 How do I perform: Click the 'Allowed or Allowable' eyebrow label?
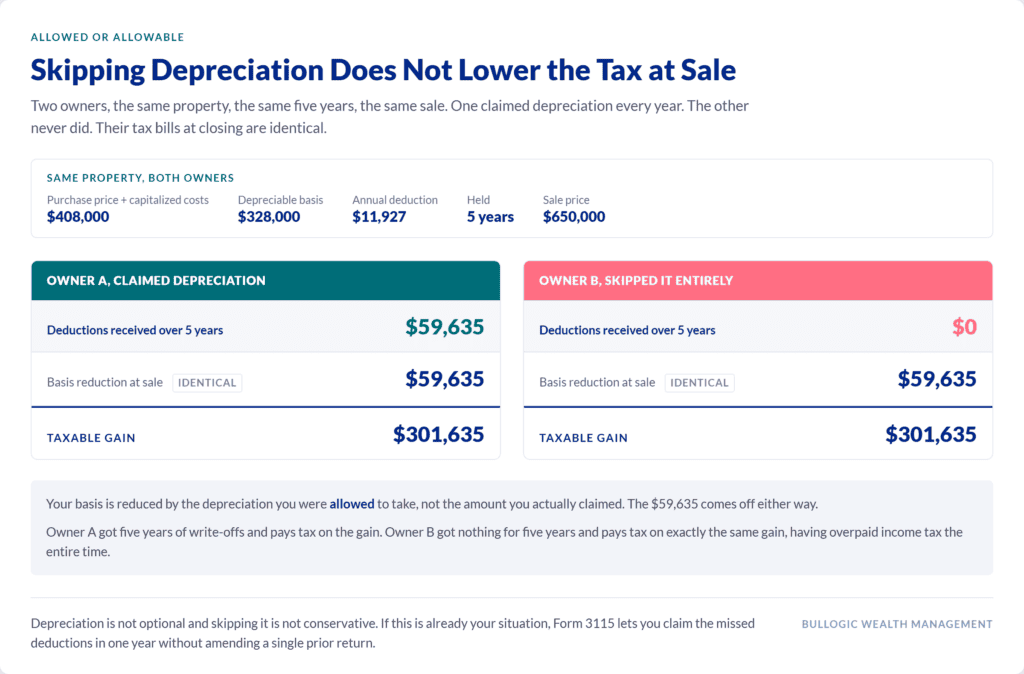(x=107, y=37)
